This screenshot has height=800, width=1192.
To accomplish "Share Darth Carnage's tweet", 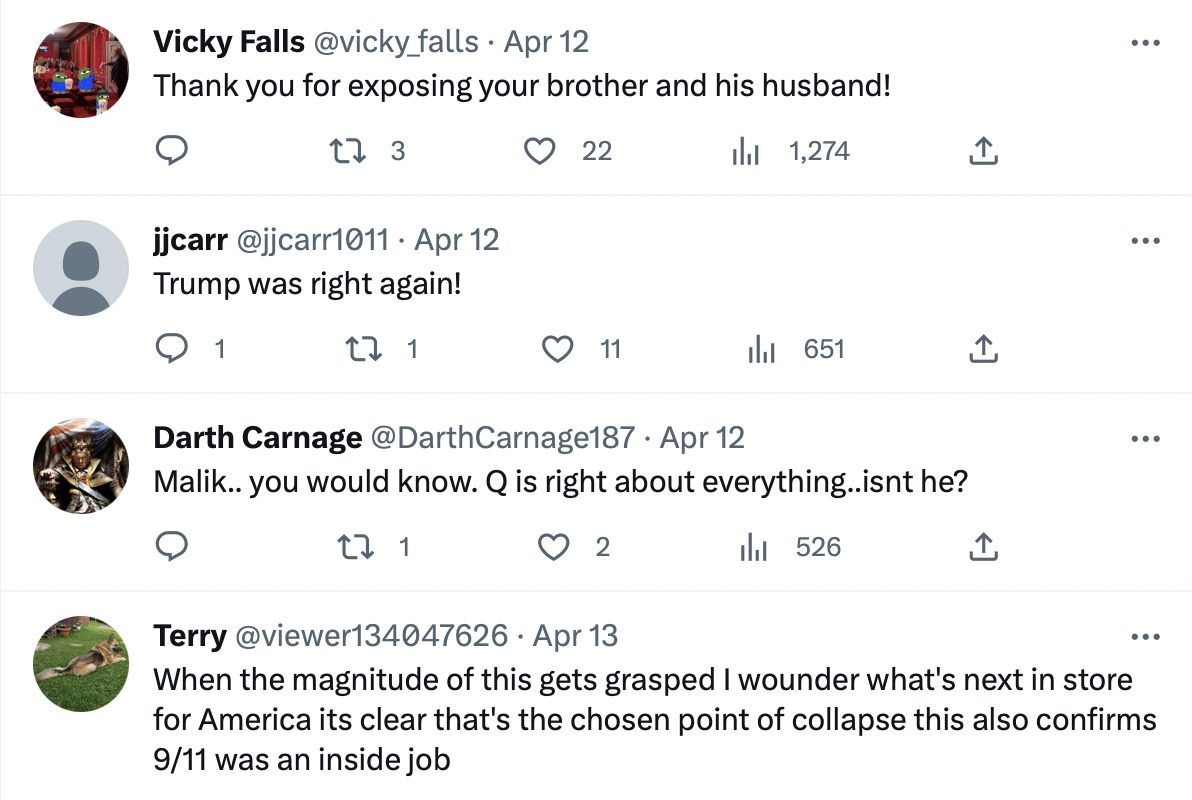I will pos(983,547).
